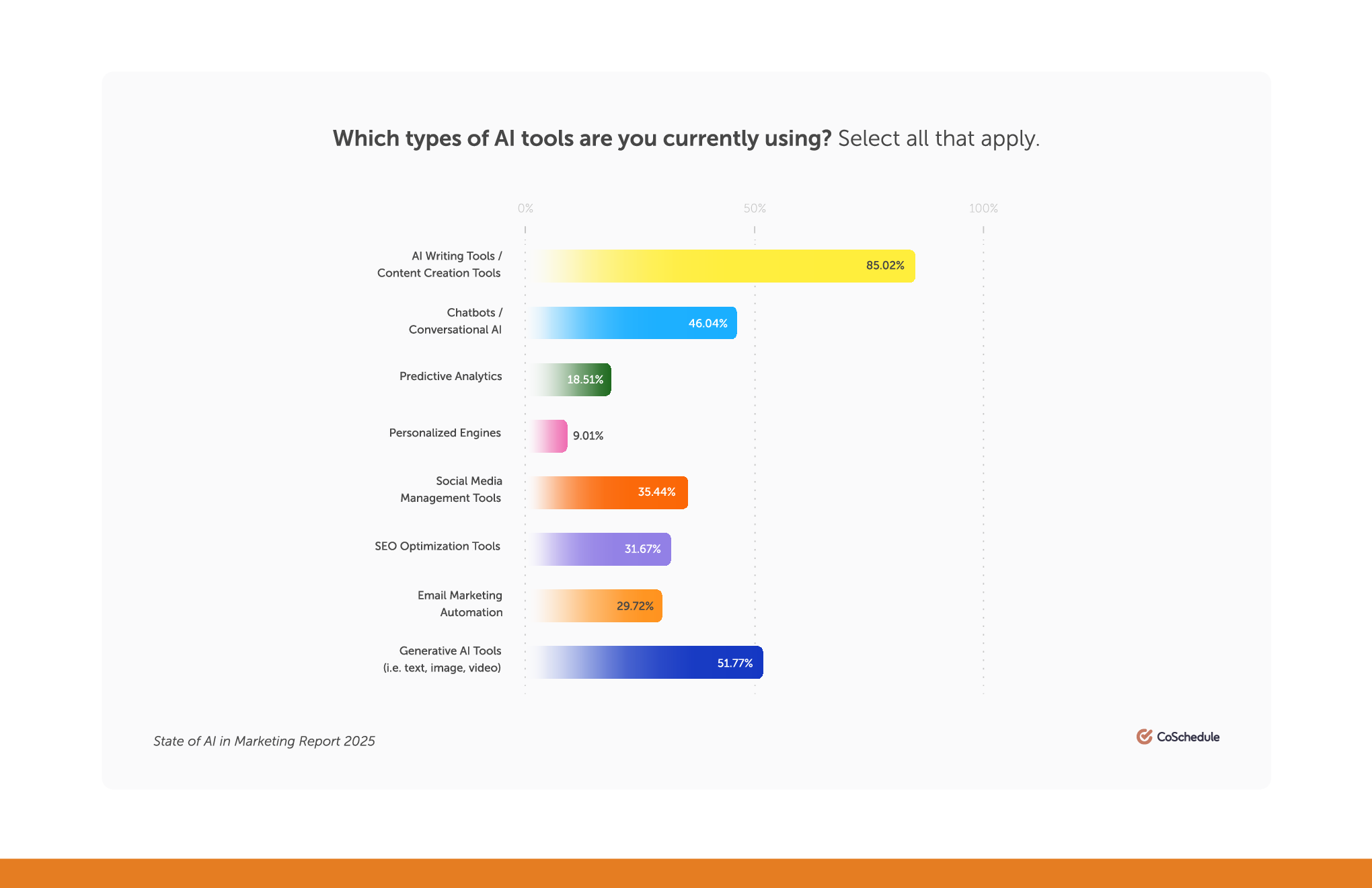Click the 100% axis label
Image resolution: width=1372 pixels, height=888 pixels.
[983, 209]
